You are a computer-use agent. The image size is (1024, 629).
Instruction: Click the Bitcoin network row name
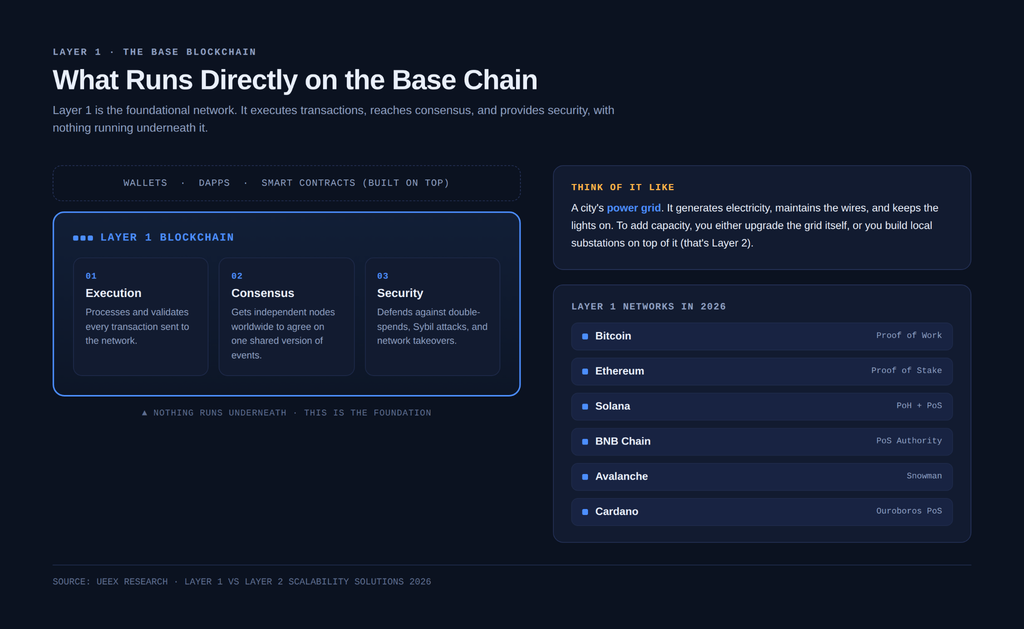point(613,336)
